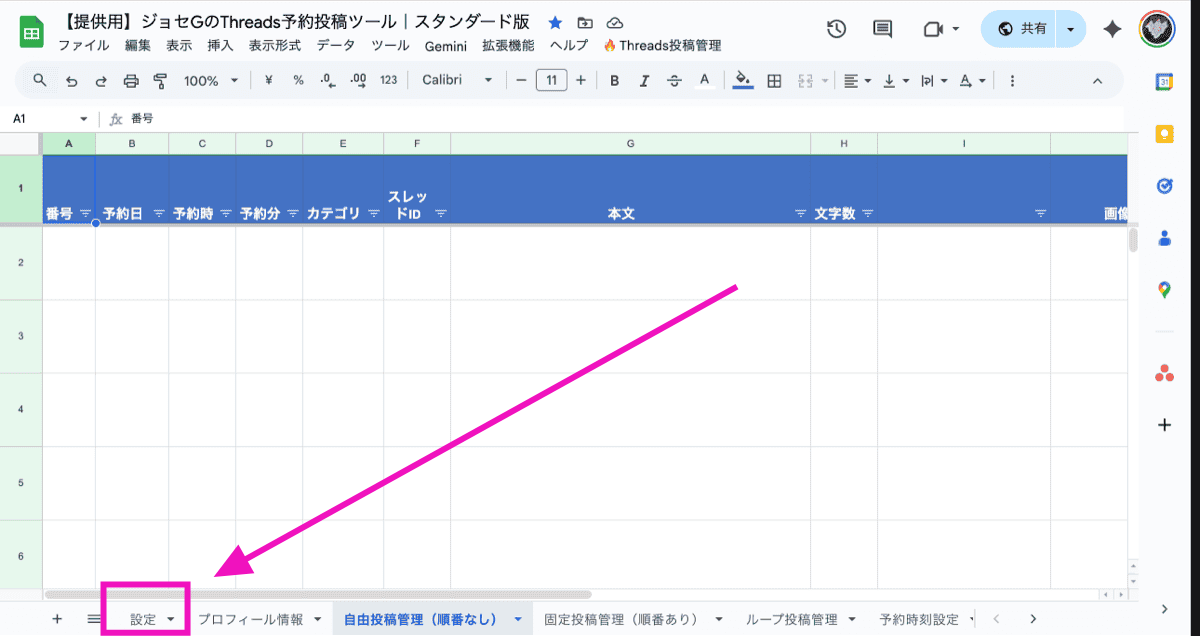This screenshot has width=1200, height=636.
Task: Open Tasks in the side panel
Action: pyautogui.click(x=1164, y=186)
